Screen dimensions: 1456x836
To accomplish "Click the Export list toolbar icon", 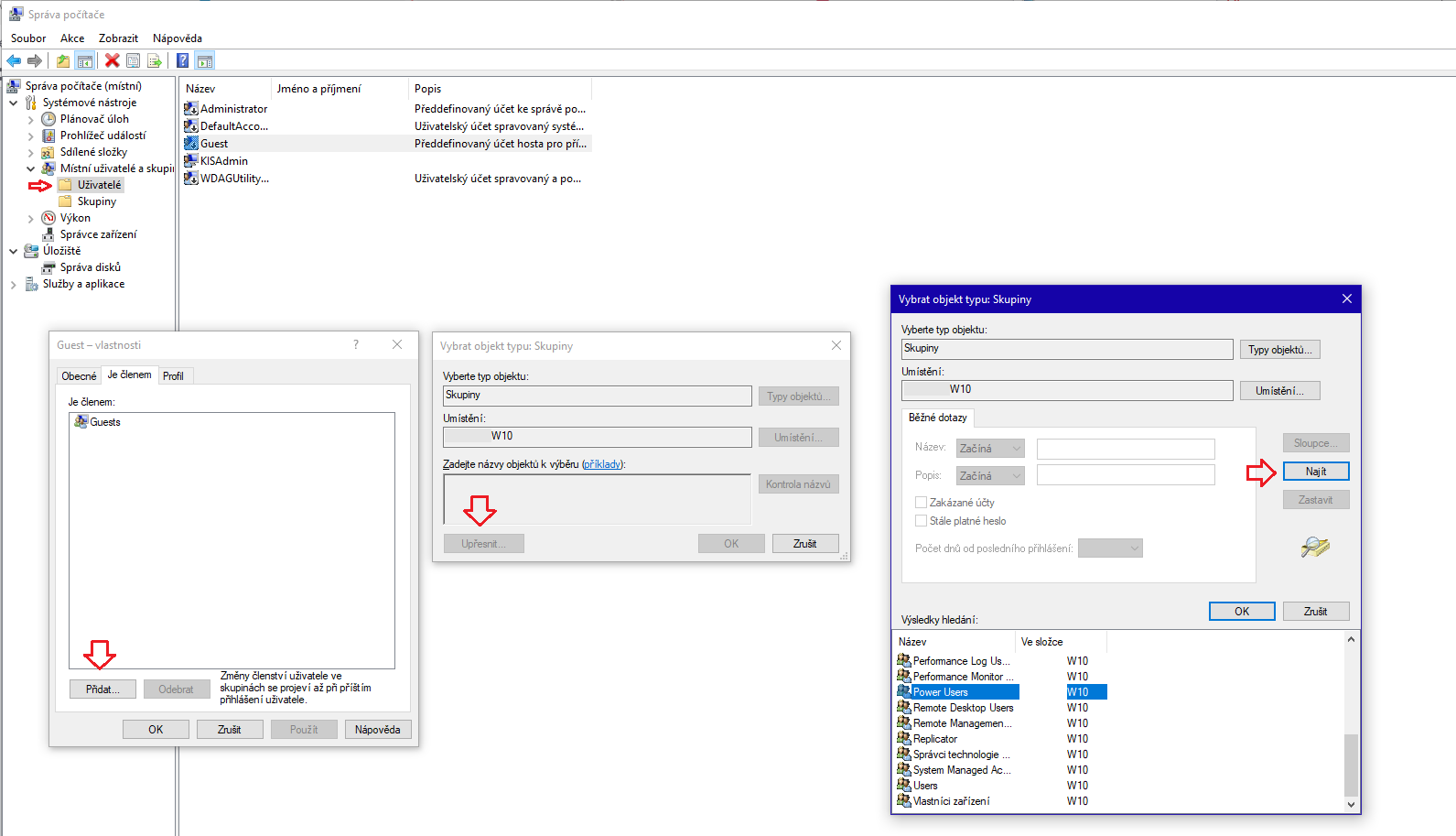I will click(155, 60).
